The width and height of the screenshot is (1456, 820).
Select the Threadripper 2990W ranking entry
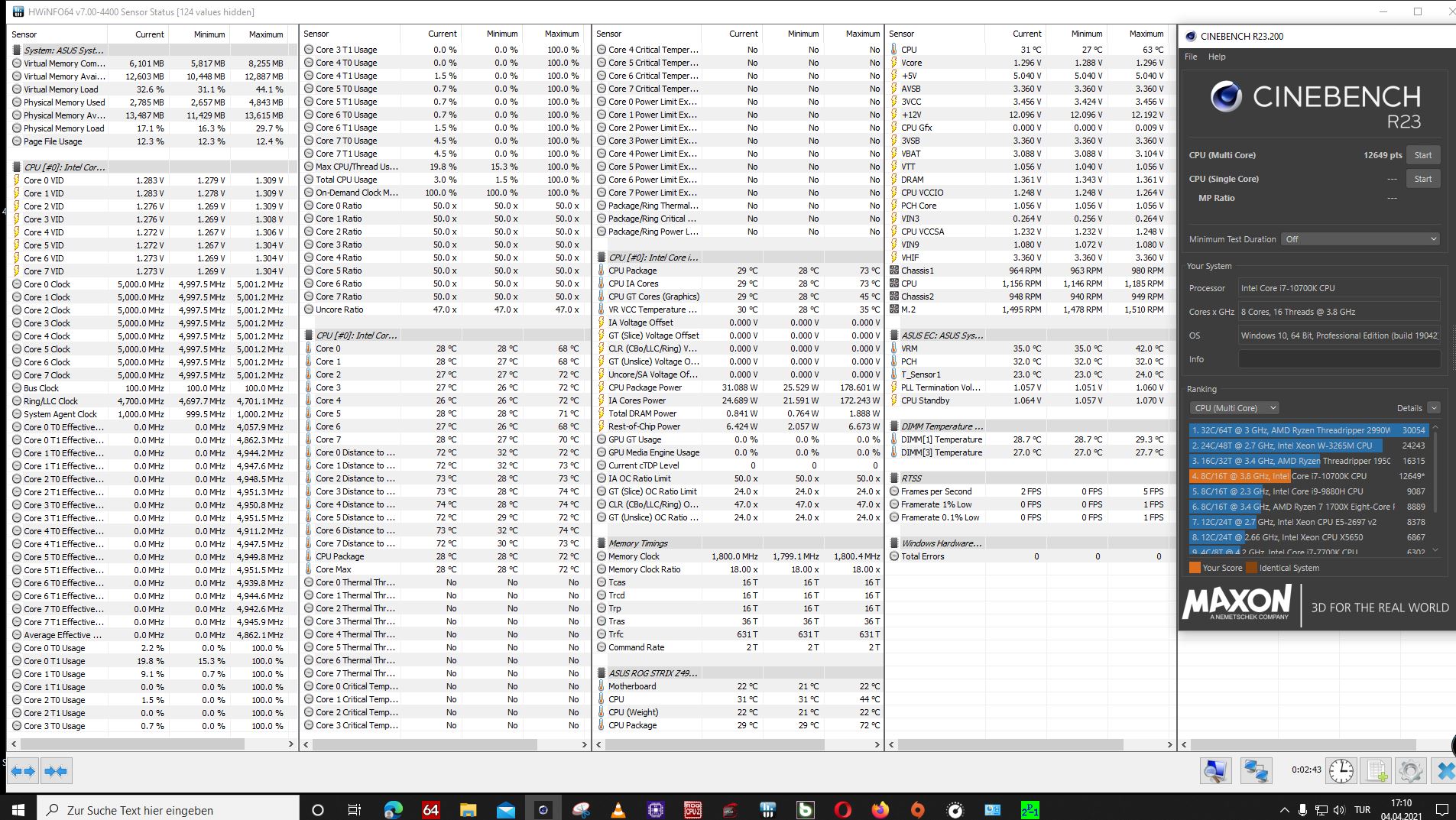(x=1308, y=430)
